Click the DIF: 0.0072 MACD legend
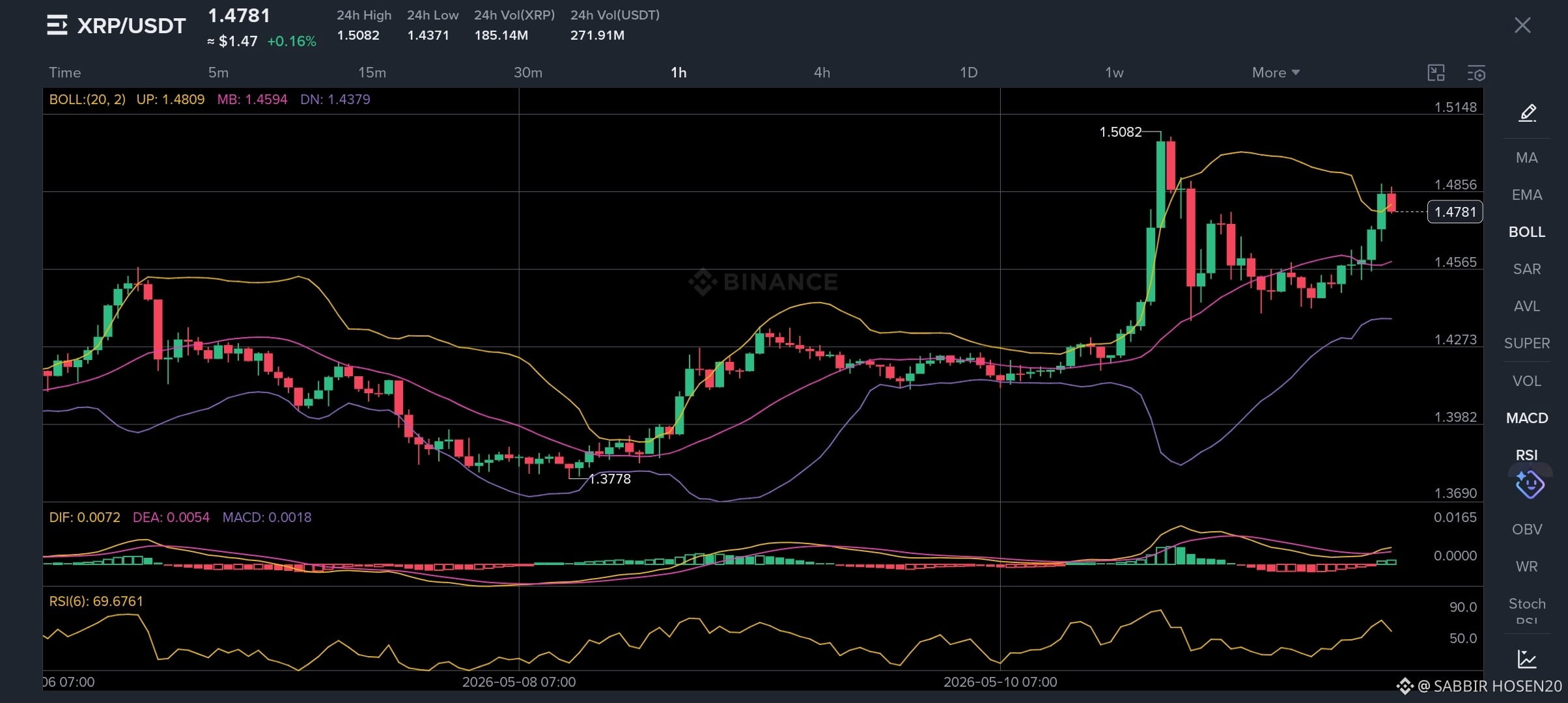This screenshot has height=703, width=1568. point(85,517)
